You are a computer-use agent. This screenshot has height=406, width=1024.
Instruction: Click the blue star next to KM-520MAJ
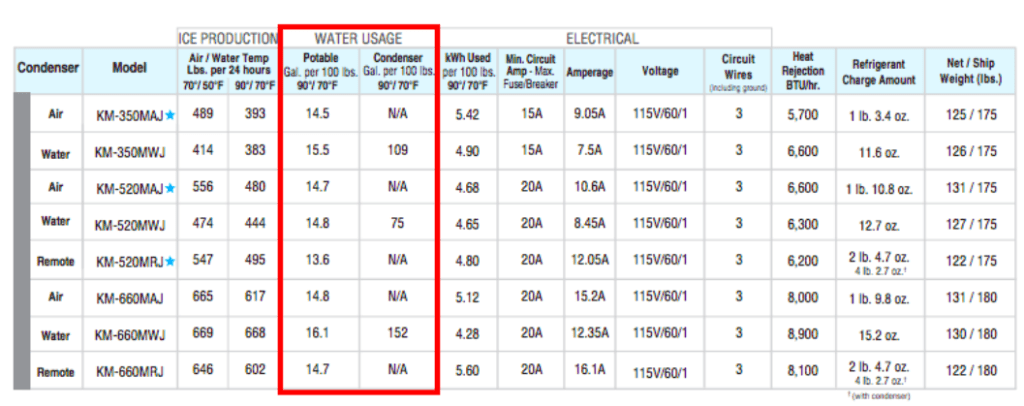tap(170, 189)
